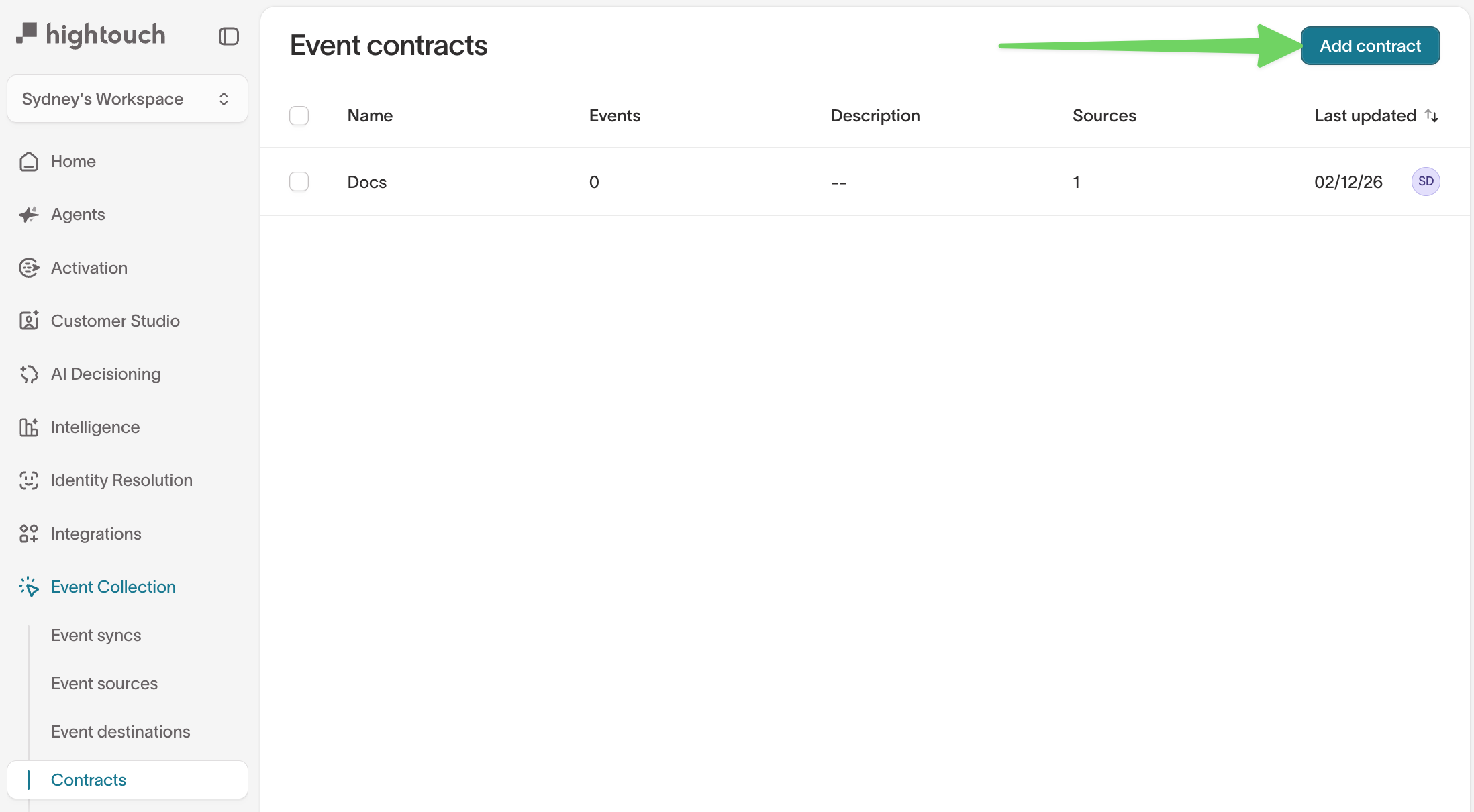
Task: Open the Docs contract
Action: [x=366, y=181]
